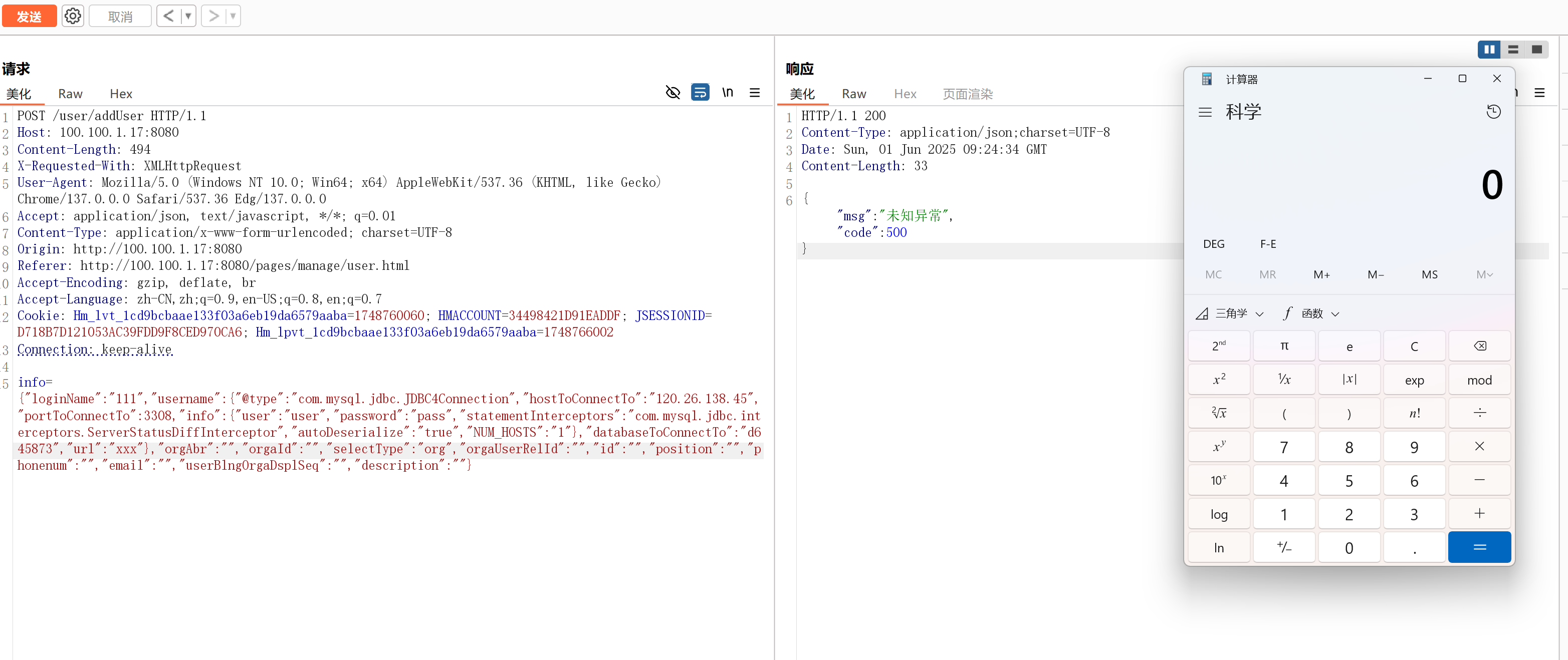Click the mod key in Calculator
The width and height of the screenshot is (1568, 660).
(1479, 380)
